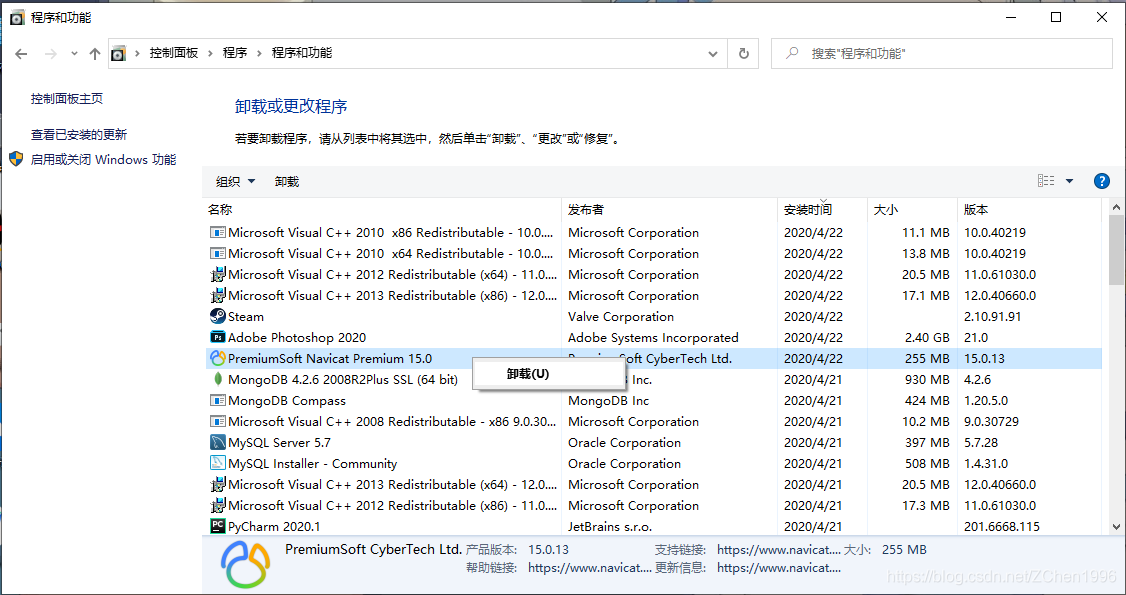Select the Steam row name
This screenshot has width=1126, height=595.
coord(246,317)
